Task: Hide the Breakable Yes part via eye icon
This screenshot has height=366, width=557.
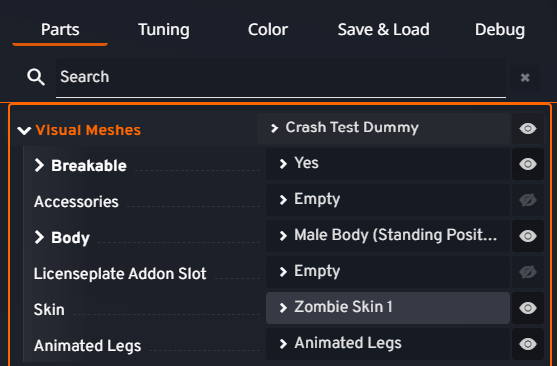Action: click(528, 164)
